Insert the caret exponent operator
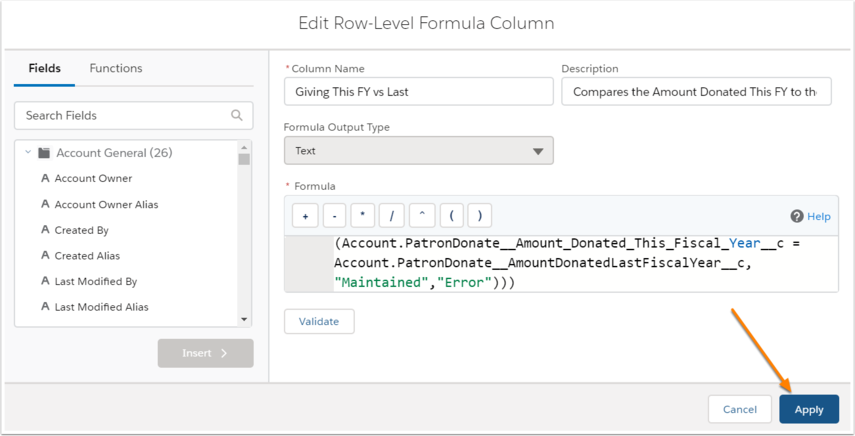This screenshot has height=436, width=855. click(422, 216)
